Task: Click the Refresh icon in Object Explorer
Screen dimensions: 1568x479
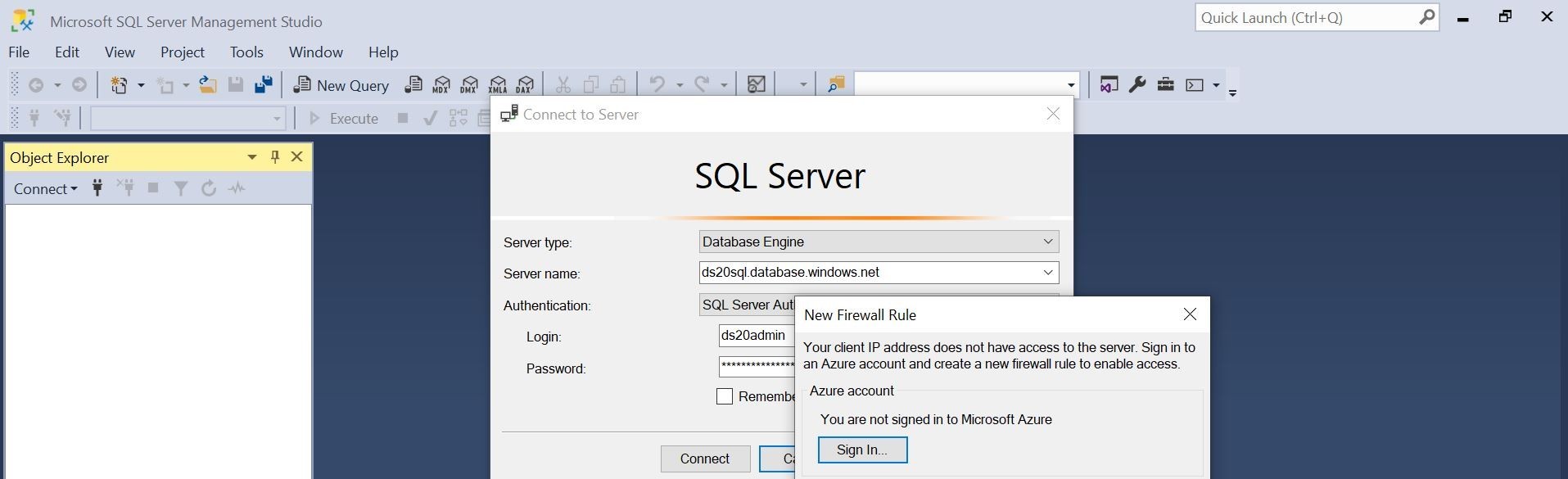Action: point(209,188)
